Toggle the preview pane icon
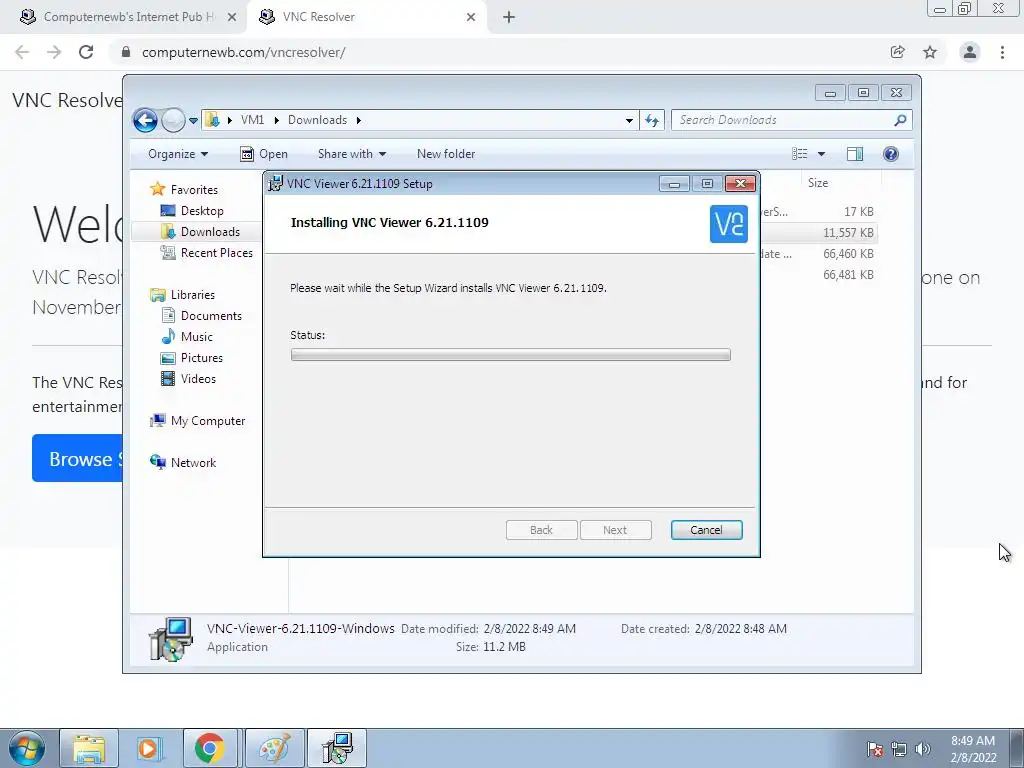1024x768 pixels. pyautogui.click(x=855, y=154)
